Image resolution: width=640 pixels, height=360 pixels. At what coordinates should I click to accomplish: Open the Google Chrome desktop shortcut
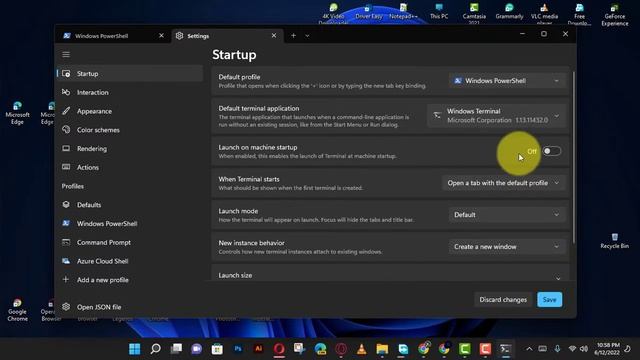(x=17, y=310)
